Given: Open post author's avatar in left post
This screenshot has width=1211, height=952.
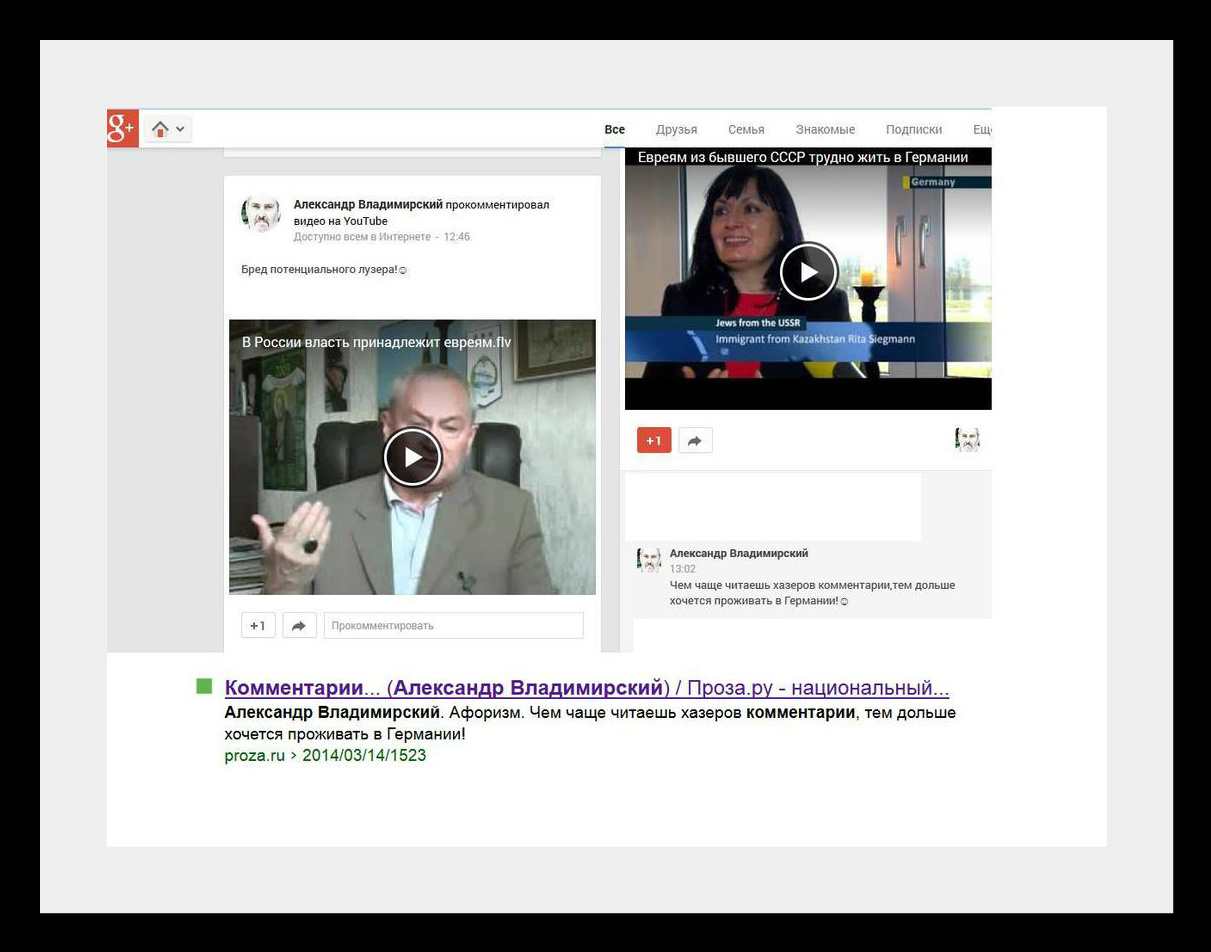Looking at the screenshot, I should [260, 213].
